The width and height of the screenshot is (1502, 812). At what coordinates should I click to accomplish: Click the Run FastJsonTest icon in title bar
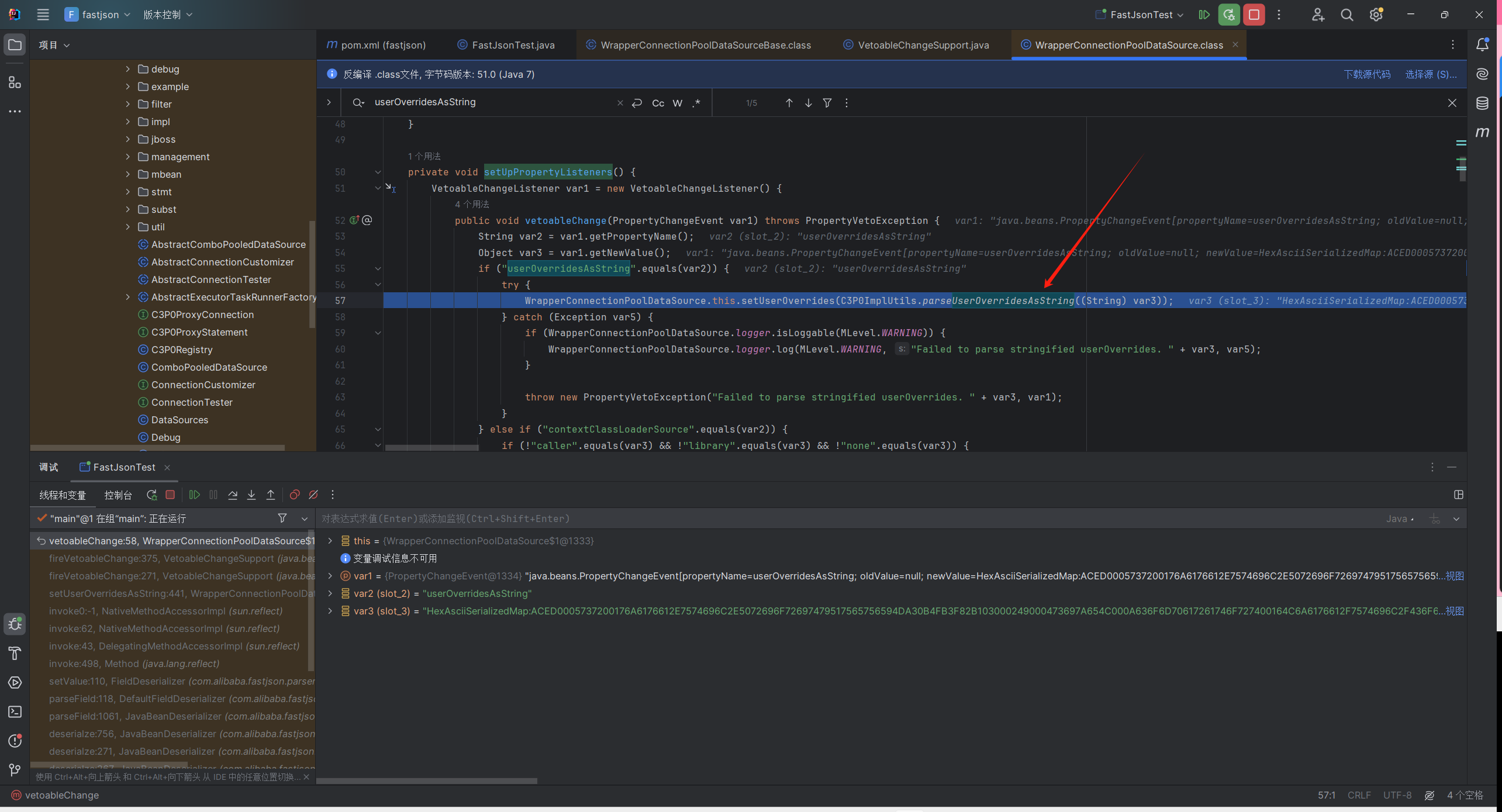[1204, 15]
